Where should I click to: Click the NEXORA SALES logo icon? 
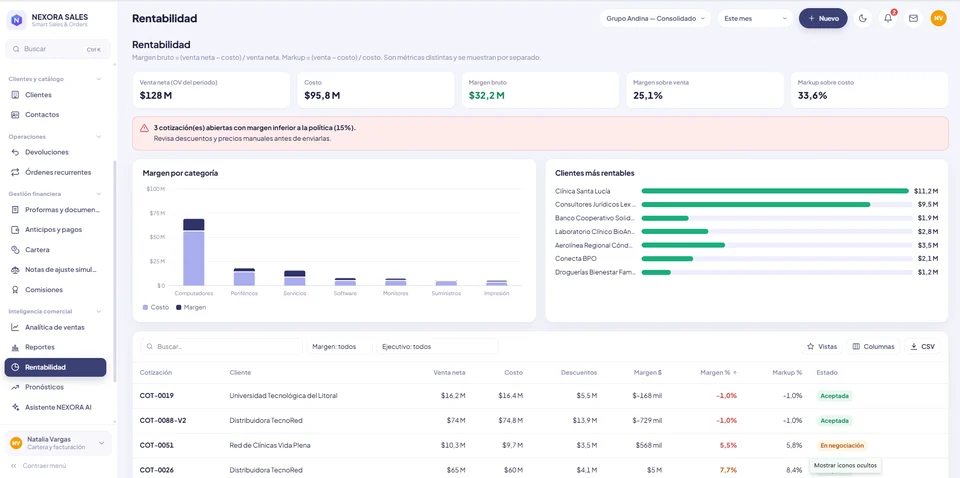(x=17, y=20)
